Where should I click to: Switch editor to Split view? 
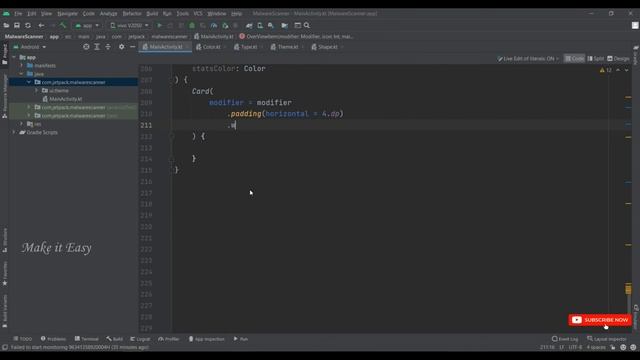point(596,59)
